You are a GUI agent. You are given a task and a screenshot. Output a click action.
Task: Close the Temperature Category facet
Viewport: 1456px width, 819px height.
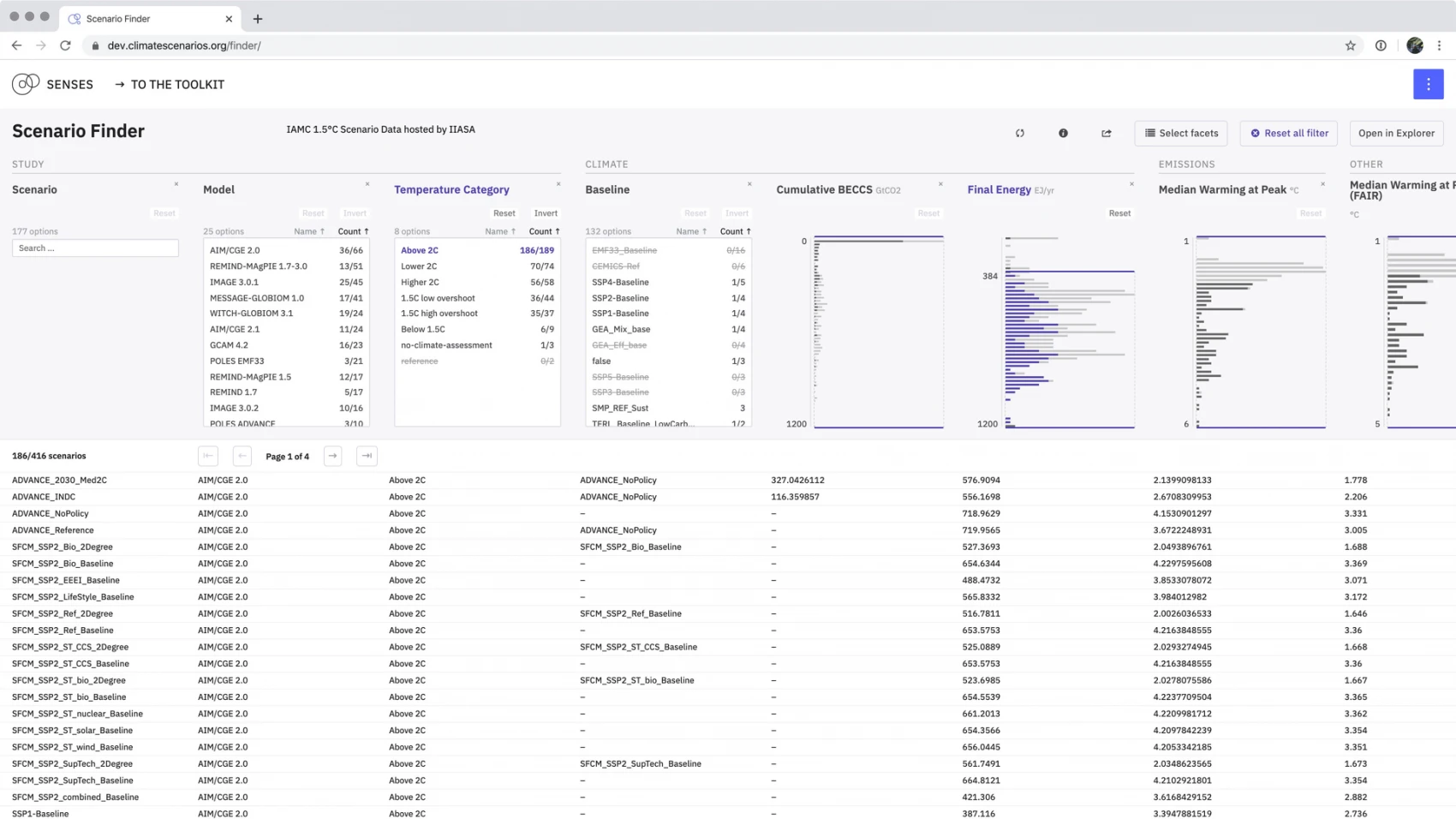point(558,184)
